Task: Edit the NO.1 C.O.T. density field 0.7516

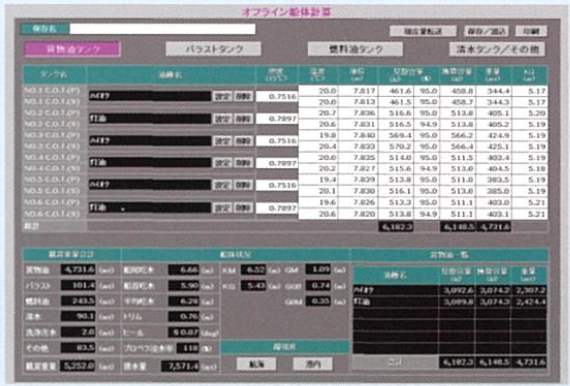Action: pyautogui.click(x=277, y=96)
